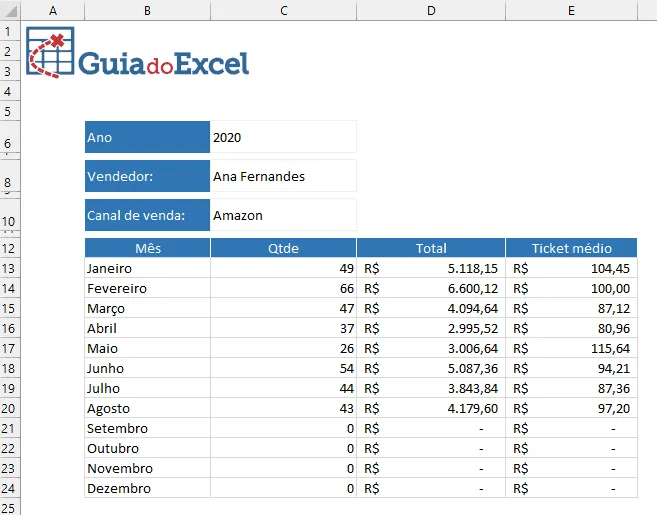657x515 pixels.
Task: Click the Março quantity 47 cell
Action: pyautogui.click(x=284, y=308)
